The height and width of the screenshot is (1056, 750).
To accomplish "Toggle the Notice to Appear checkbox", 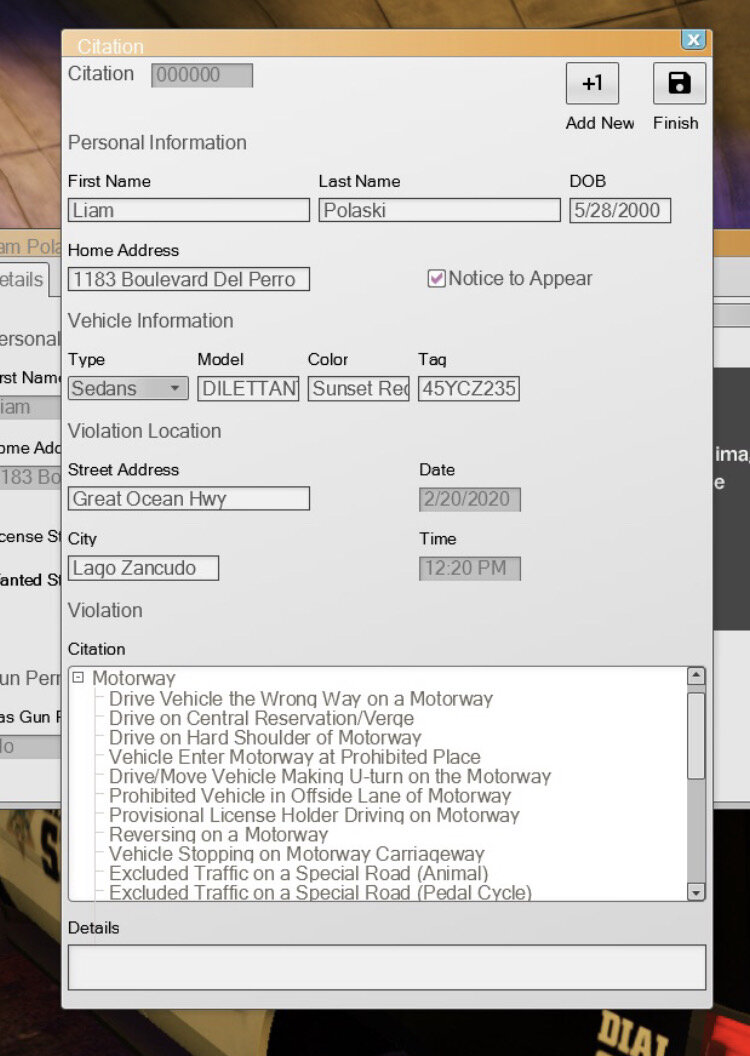I will tap(436, 279).
